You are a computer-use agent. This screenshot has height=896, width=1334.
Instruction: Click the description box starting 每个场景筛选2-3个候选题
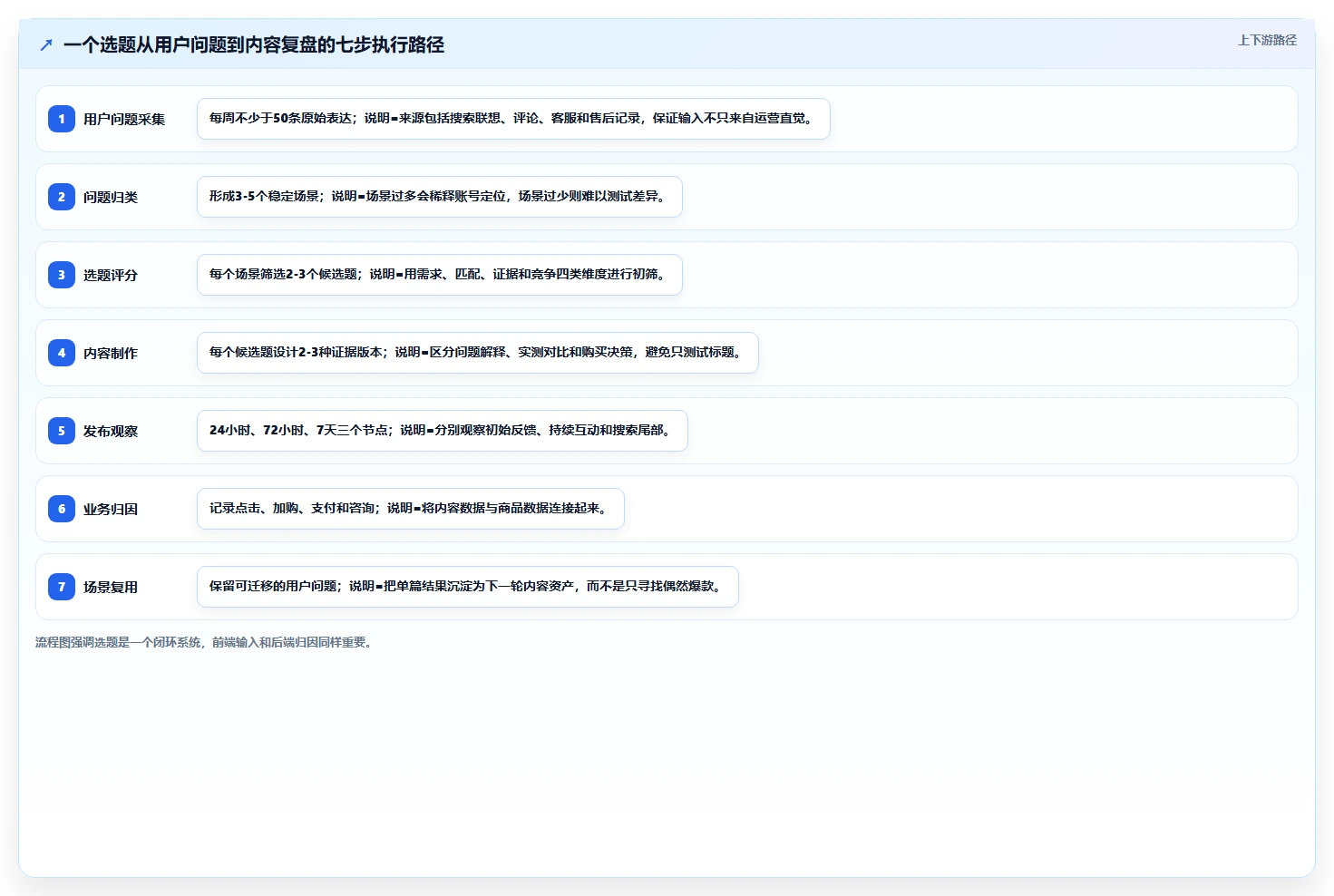tap(440, 275)
